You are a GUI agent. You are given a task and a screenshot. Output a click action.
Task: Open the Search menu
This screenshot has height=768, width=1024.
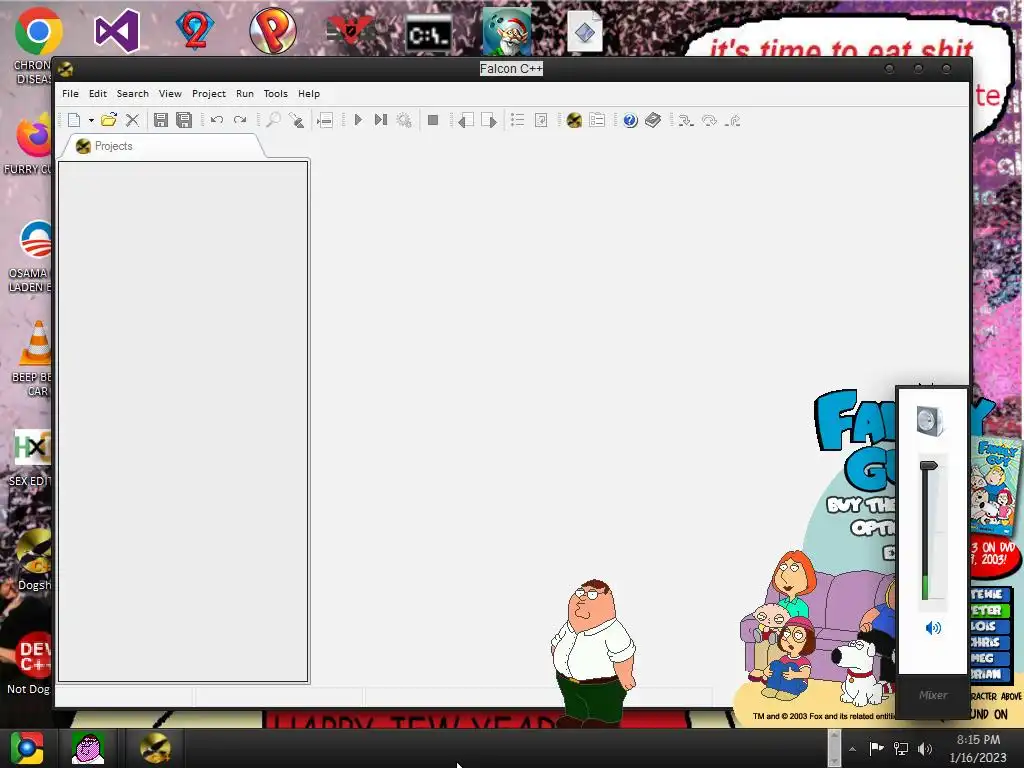click(x=133, y=93)
